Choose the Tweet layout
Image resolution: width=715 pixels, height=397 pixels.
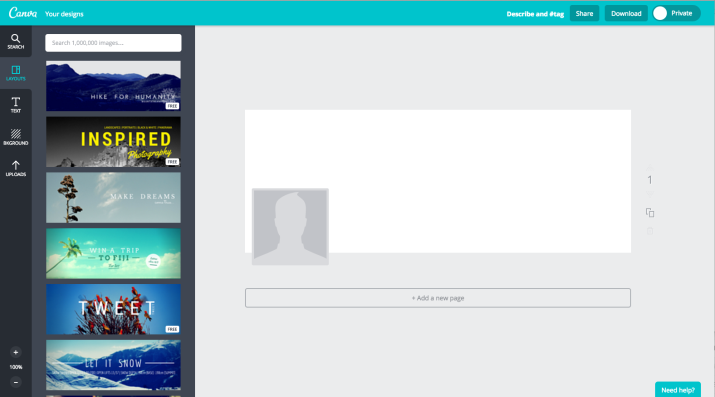click(x=113, y=309)
